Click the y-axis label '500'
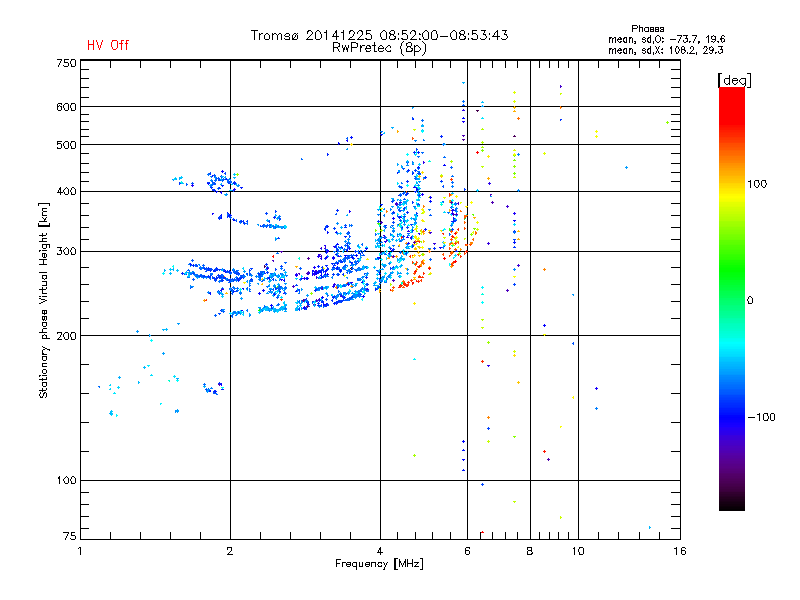This screenshot has width=800, height=600. 66,145
